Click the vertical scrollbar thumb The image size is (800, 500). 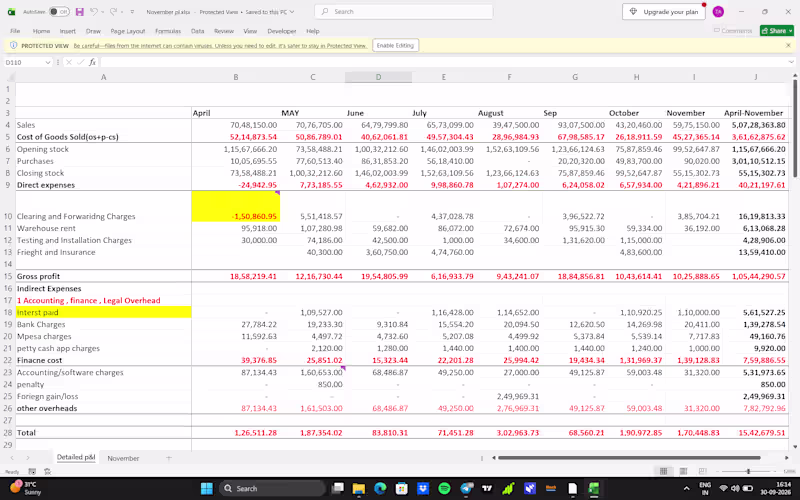pyautogui.click(x=795, y=128)
